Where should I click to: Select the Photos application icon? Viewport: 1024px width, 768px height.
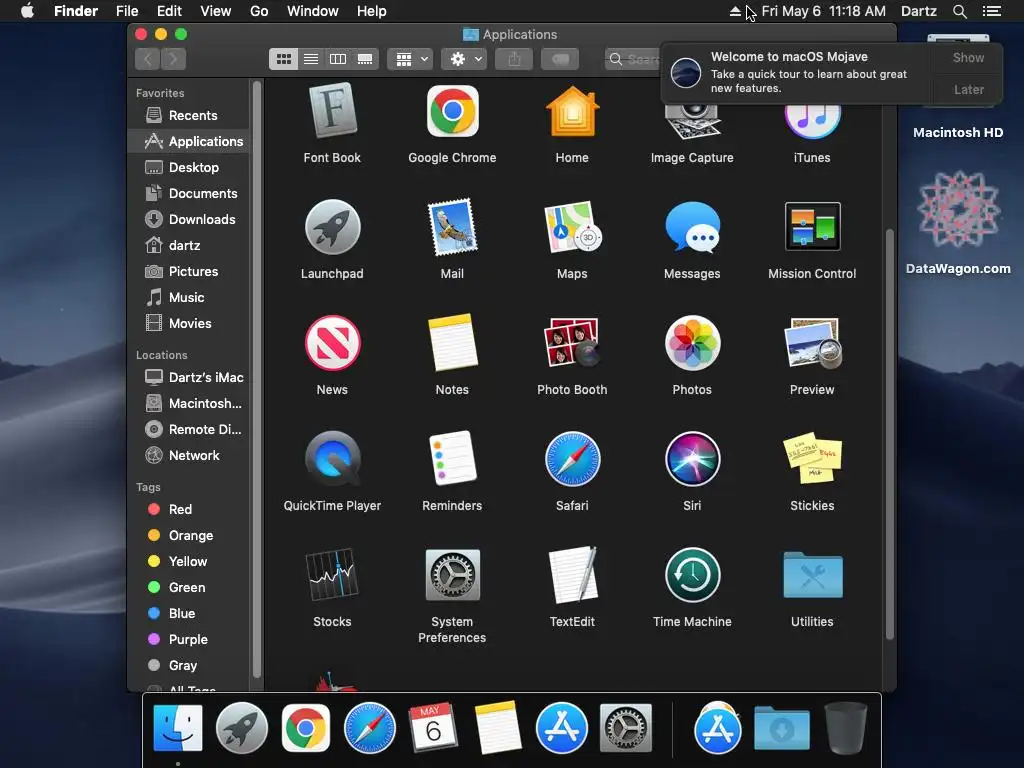coord(692,343)
